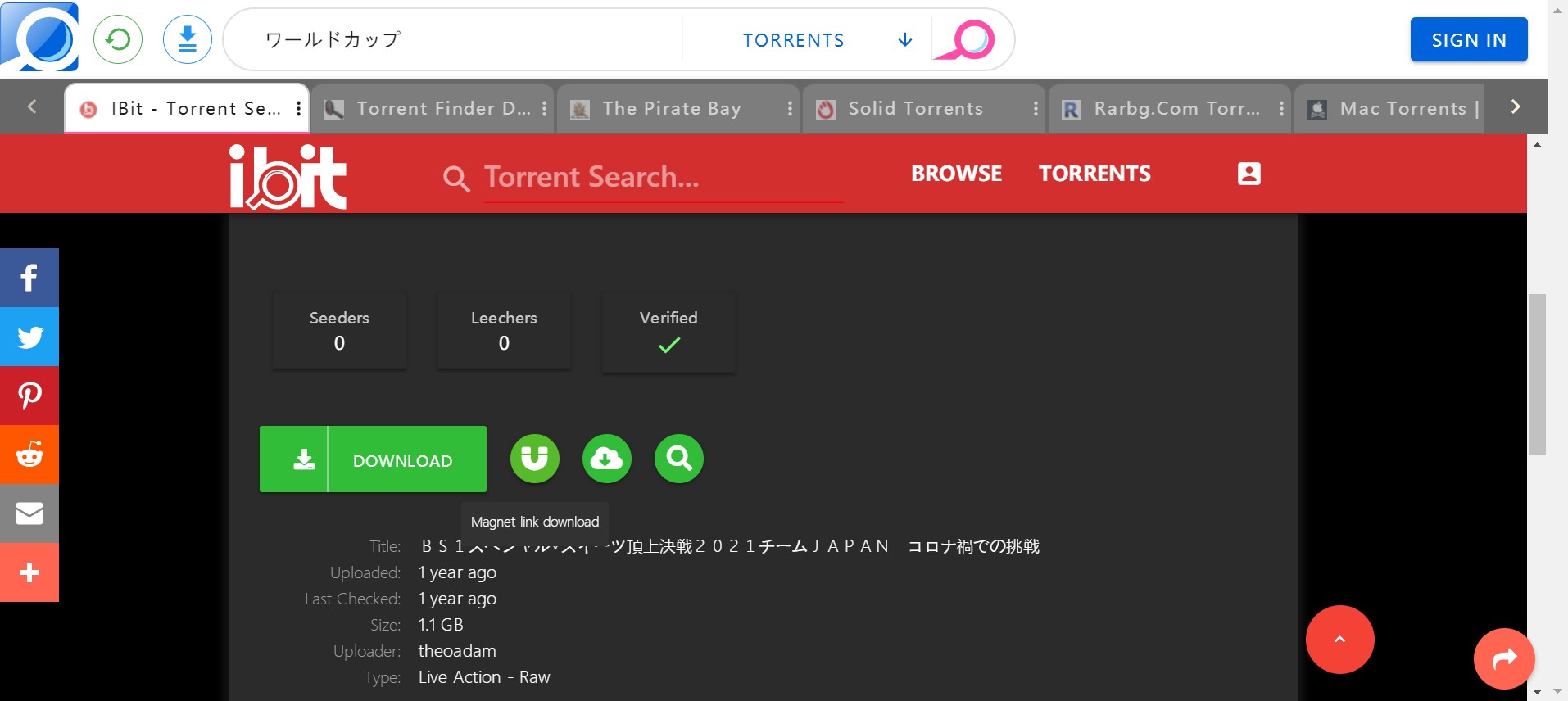Click the page scrollbar down arrow
The image size is (1568, 701).
[1537, 692]
